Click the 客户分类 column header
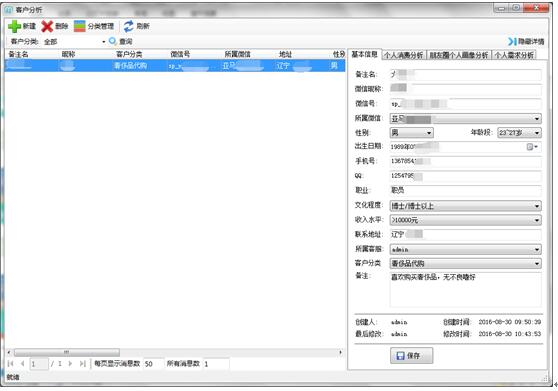 click(129, 54)
